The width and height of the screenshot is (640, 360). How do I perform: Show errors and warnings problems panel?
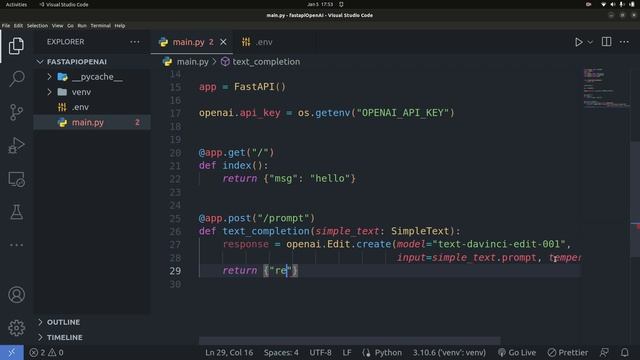point(47,353)
